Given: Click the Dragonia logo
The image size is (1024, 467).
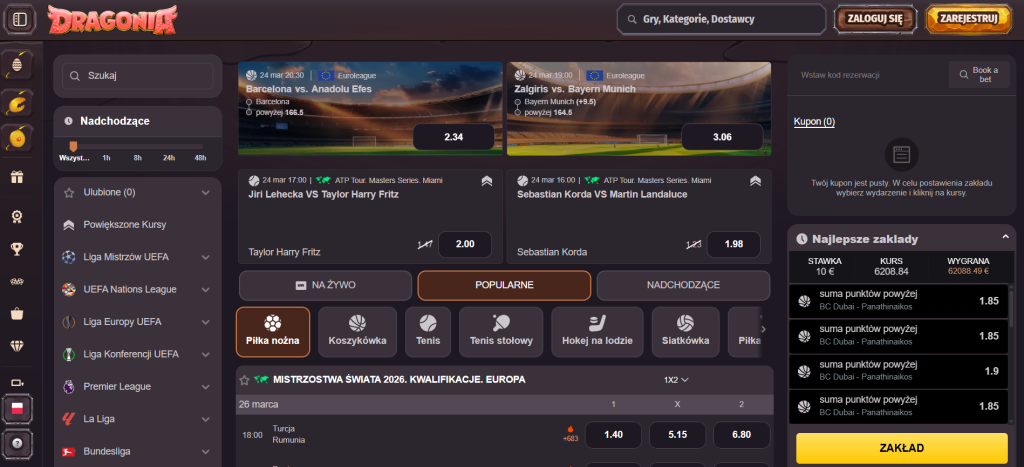Looking at the screenshot, I should click(x=112, y=20).
